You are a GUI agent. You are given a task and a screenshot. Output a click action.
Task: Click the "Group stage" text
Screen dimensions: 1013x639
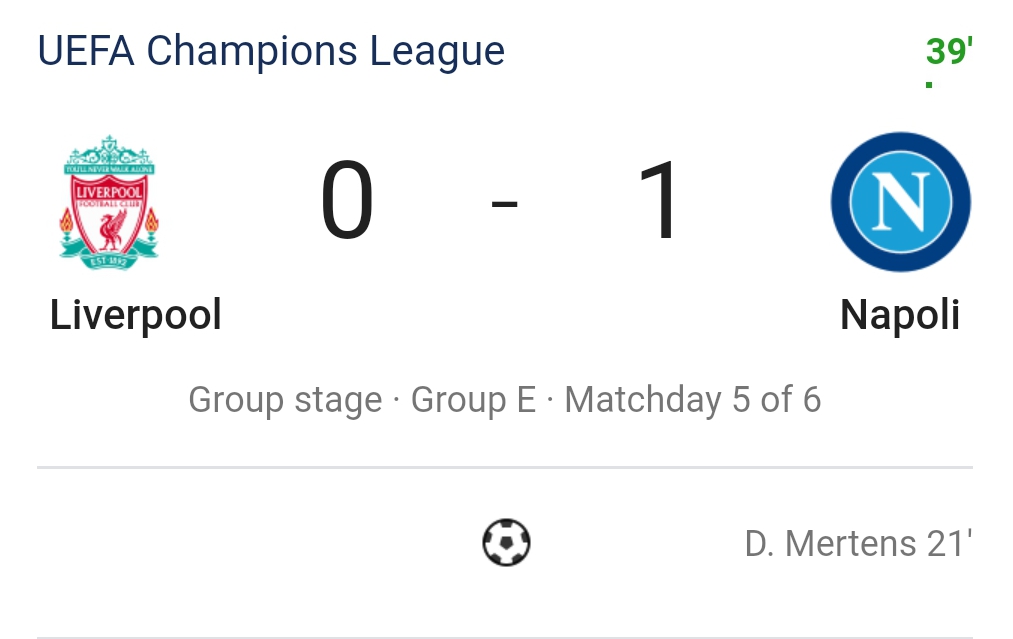[x=285, y=400]
